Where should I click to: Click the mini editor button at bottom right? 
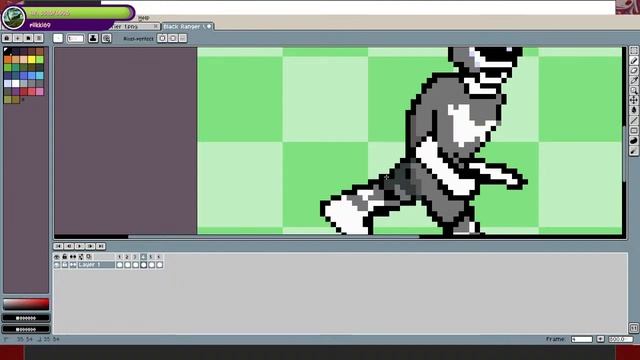[633, 328]
